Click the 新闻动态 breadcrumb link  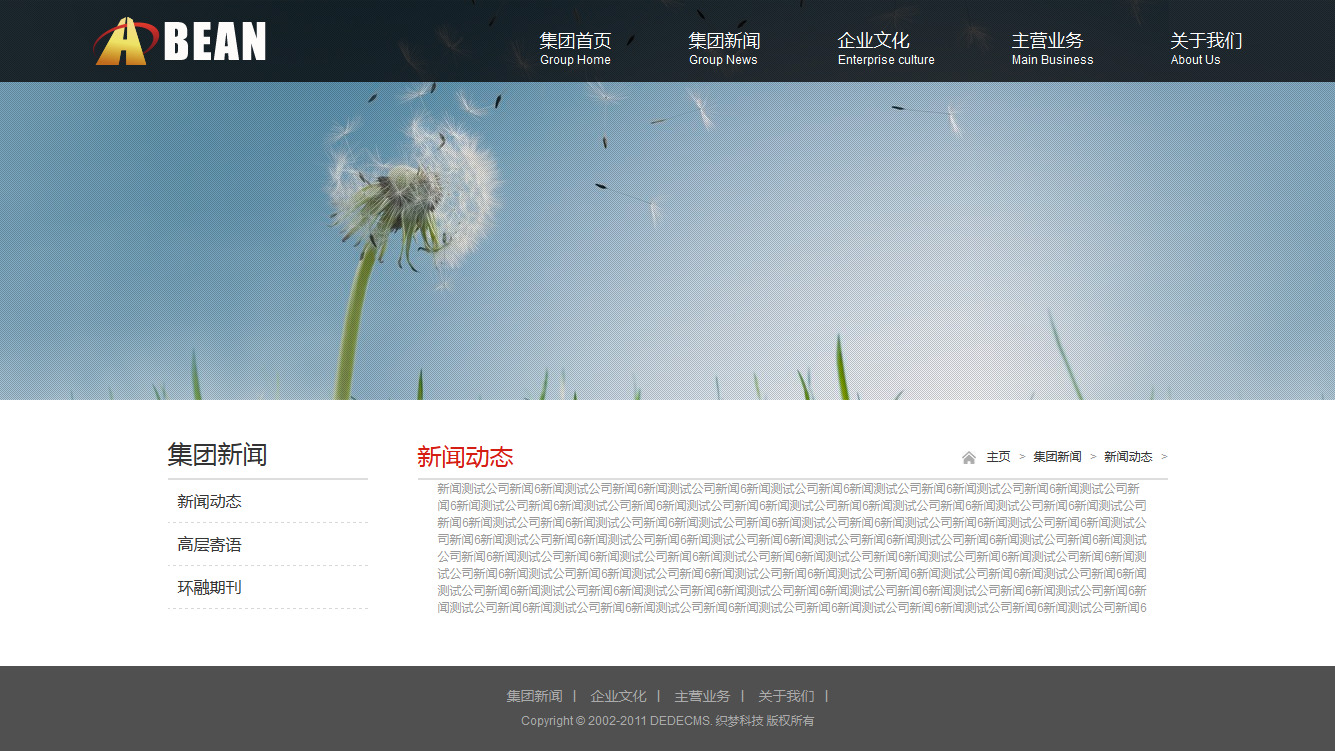click(x=1128, y=457)
